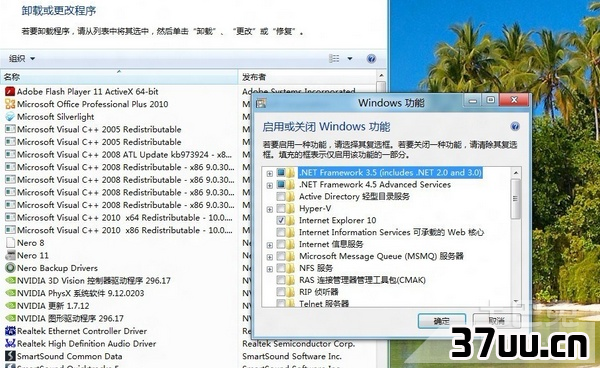The width and height of the screenshot is (600, 368).
Task: Click the NVIDIA 3D Vision icon
Action: coord(10,281)
